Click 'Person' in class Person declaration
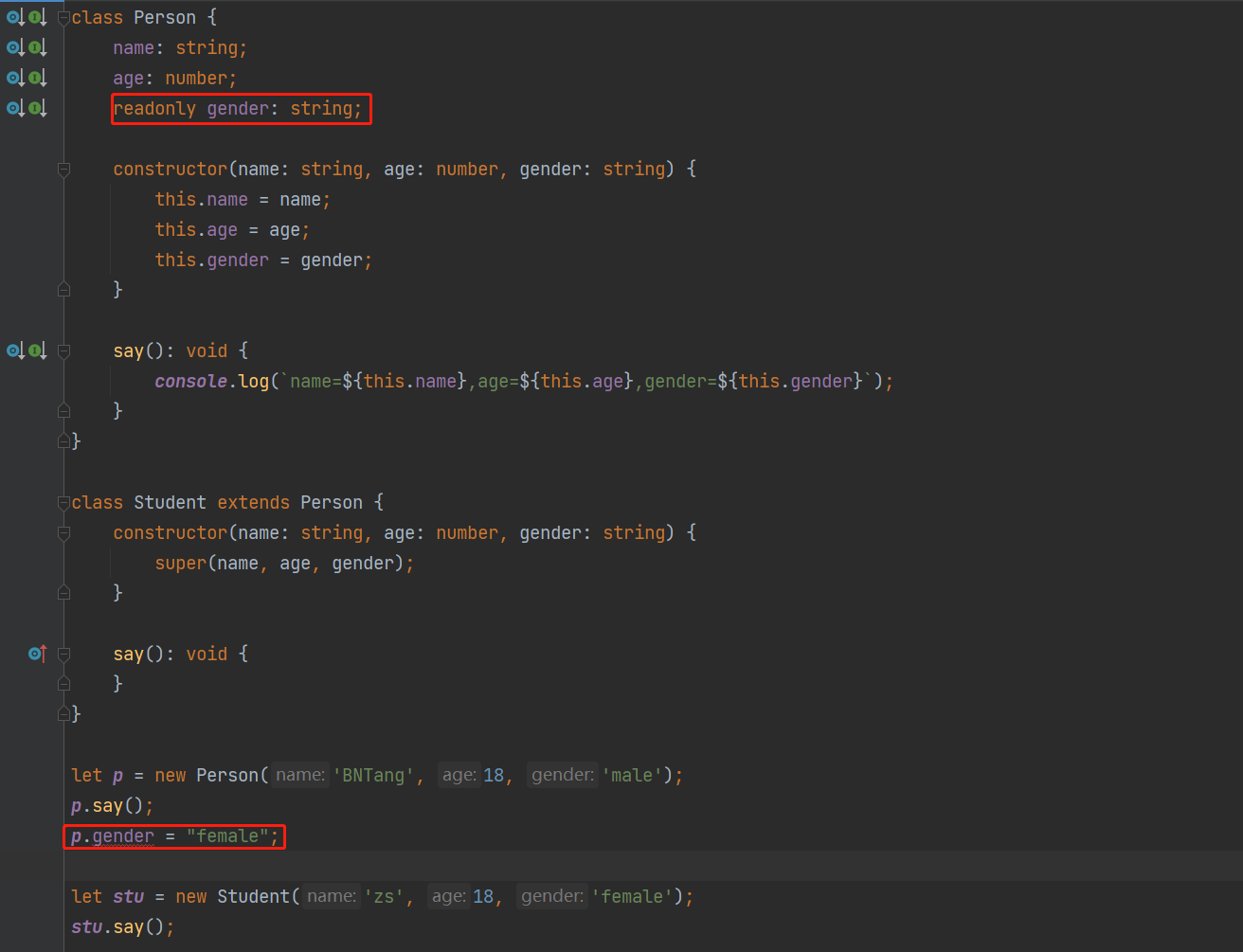This screenshot has width=1243, height=952. click(x=165, y=17)
